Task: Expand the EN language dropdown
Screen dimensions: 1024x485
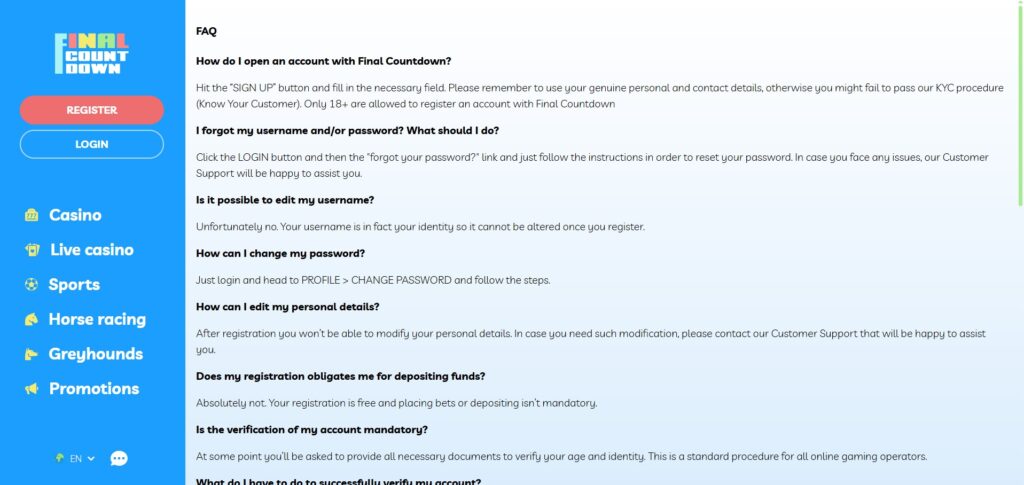Action: [x=81, y=458]
